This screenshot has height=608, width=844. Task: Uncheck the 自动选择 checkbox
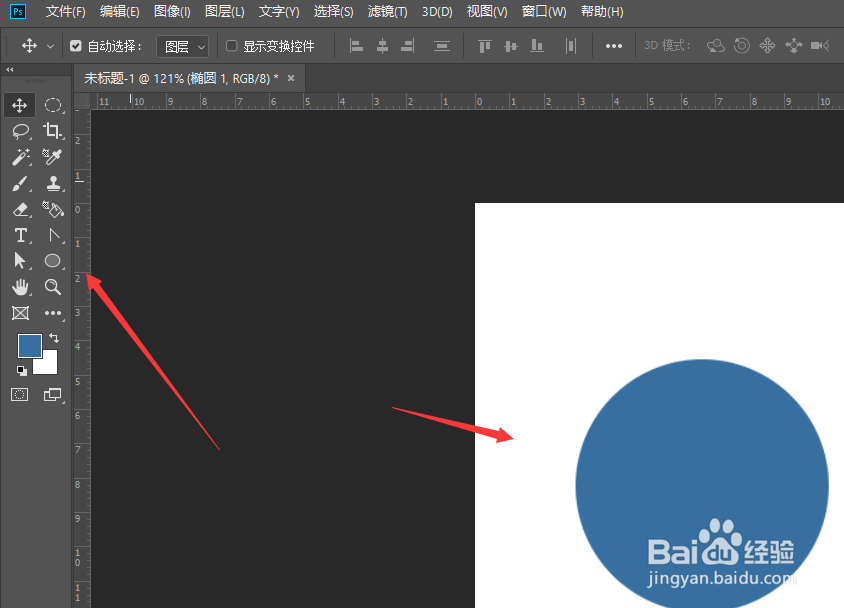(76, 46)
